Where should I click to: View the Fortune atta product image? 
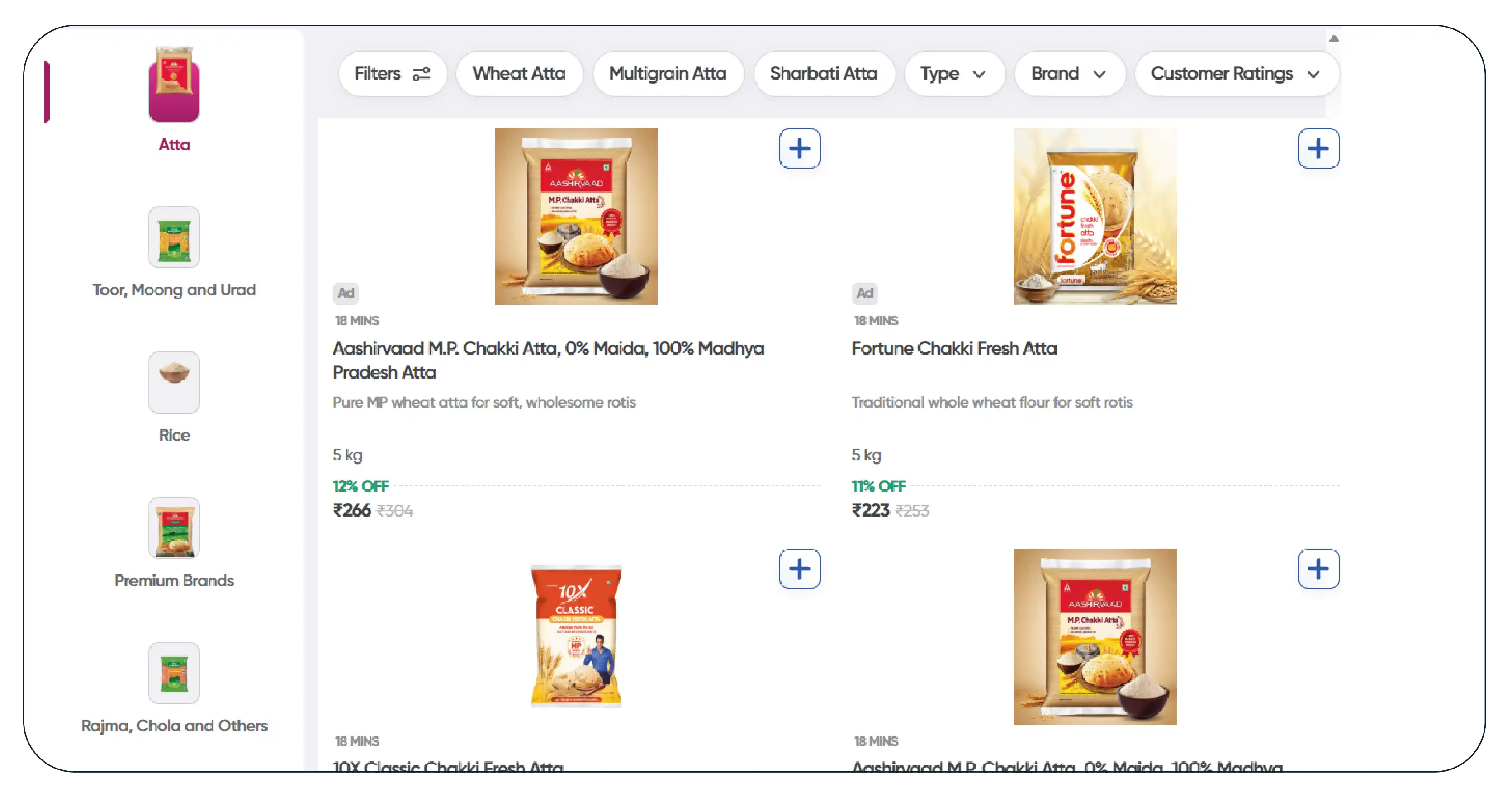coord(1095,216)
